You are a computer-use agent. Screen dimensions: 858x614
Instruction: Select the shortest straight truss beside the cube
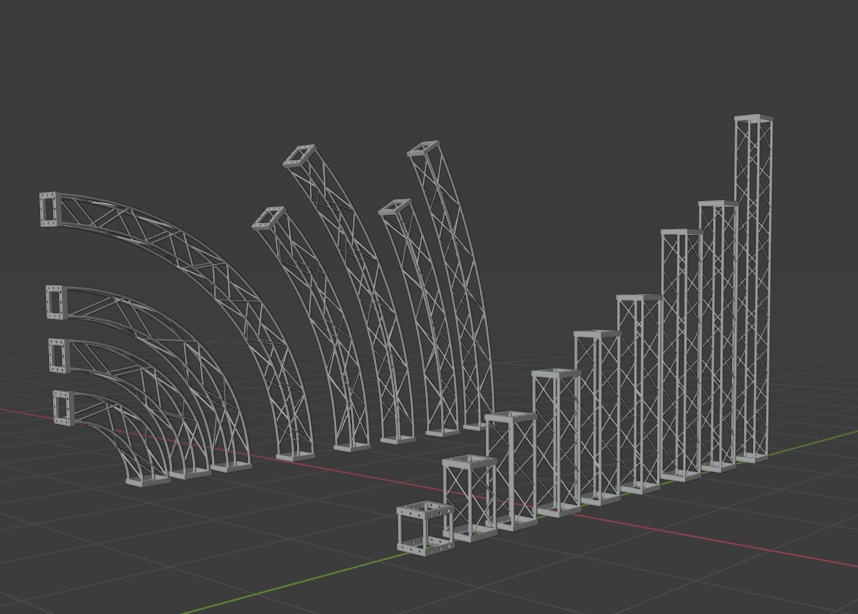click(x=470, y=498)
